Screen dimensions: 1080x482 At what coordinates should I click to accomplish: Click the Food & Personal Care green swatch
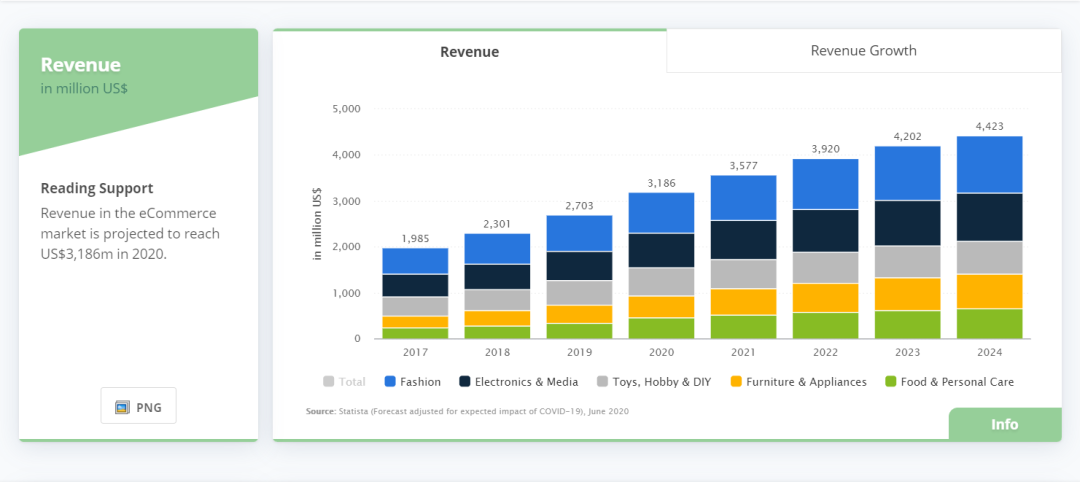[x=890, y=381]
